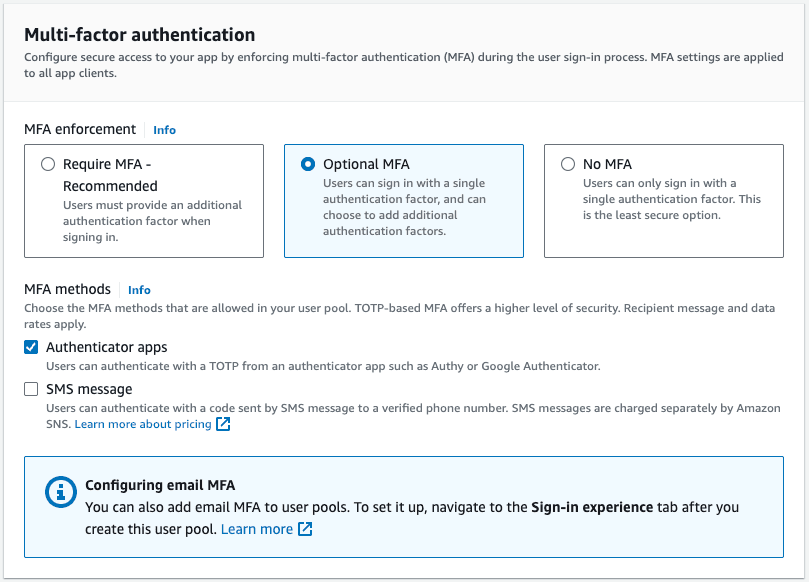Open the Info link beside MFA enforcement
Viewport: 809px width, 582px height.
coord(163,130)
